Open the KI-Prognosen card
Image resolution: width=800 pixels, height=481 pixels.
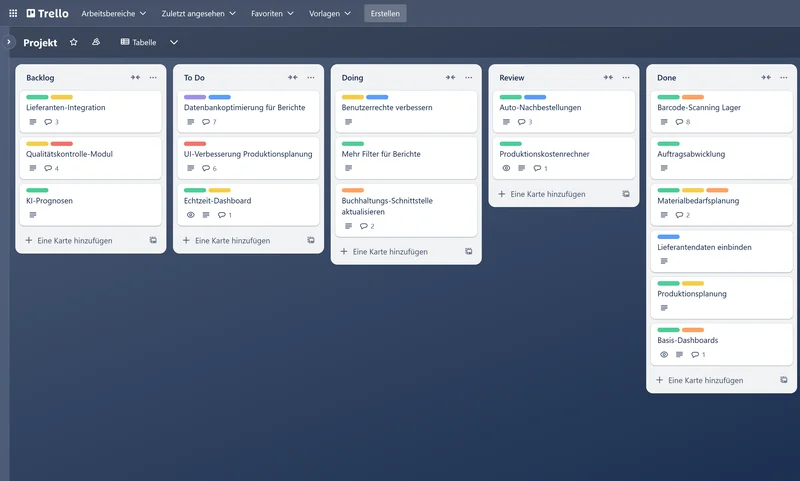pyautogui.click(x=90, y=205)
